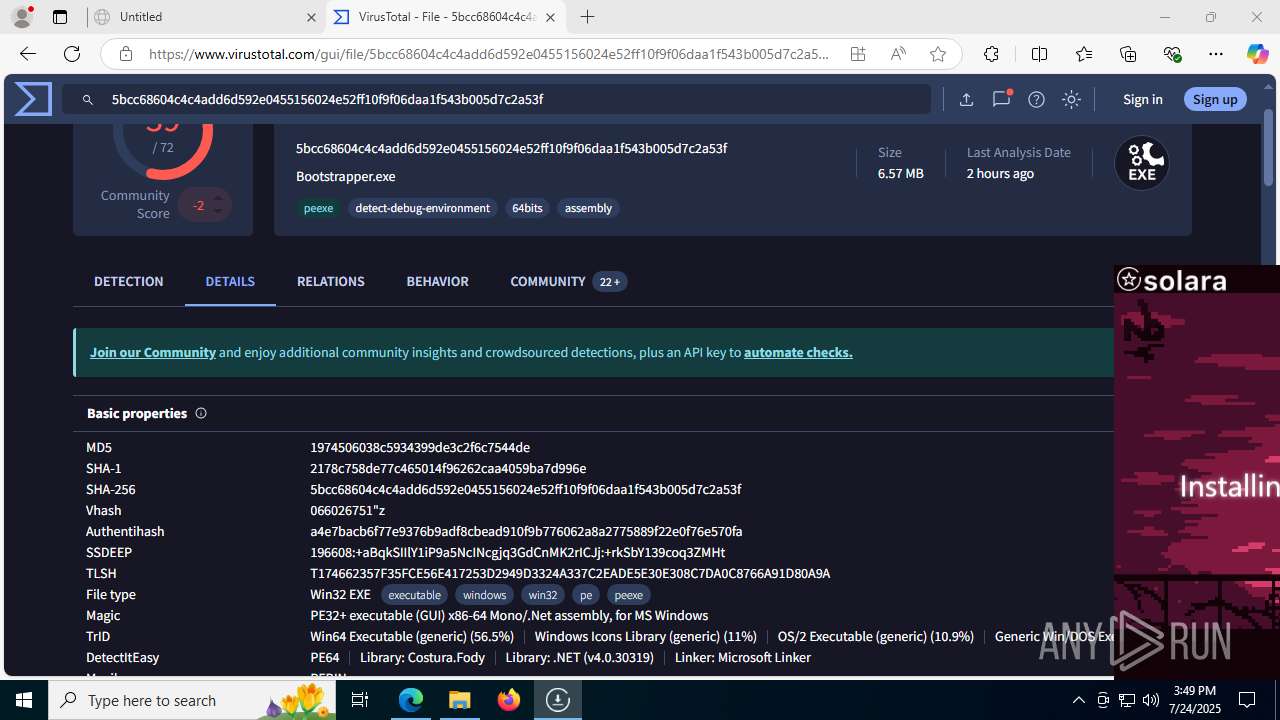Viewport: 1280px width, 720px height.
Task: Click the SHA-1 hash value
Action: (448, 468)
